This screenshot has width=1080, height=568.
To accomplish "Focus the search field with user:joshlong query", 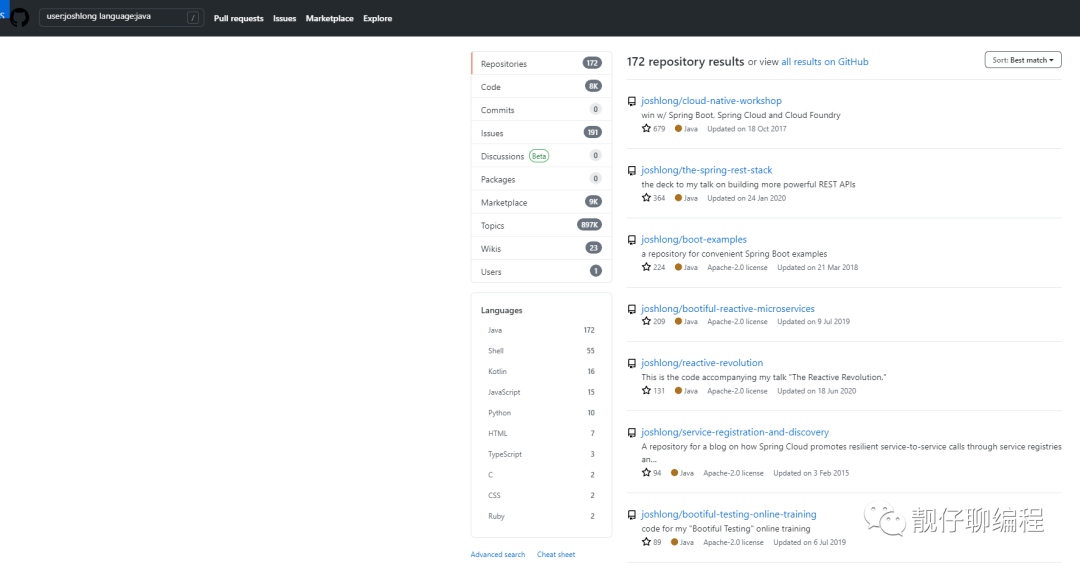I will 121,17.
